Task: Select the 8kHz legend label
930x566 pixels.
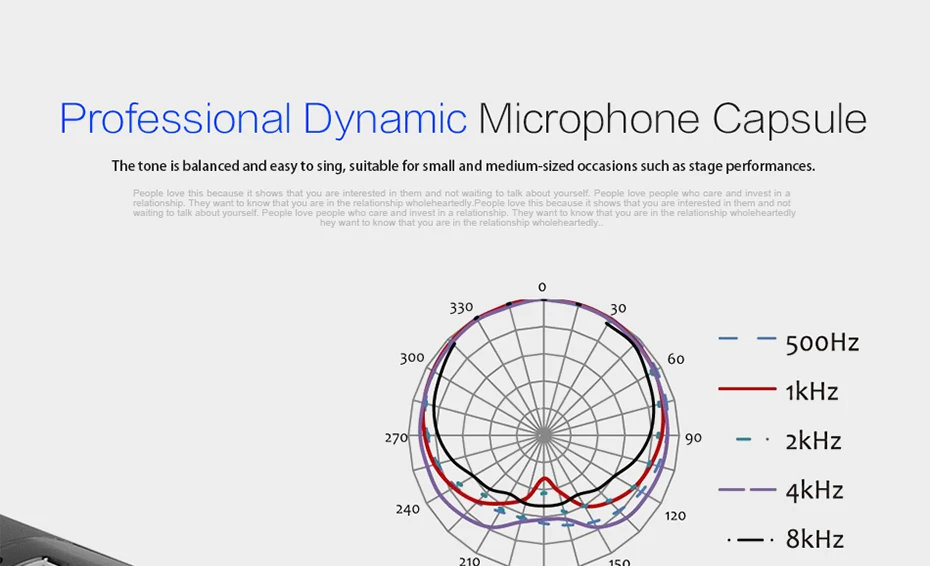Action: pyautogui.click(x=814, y=539)
